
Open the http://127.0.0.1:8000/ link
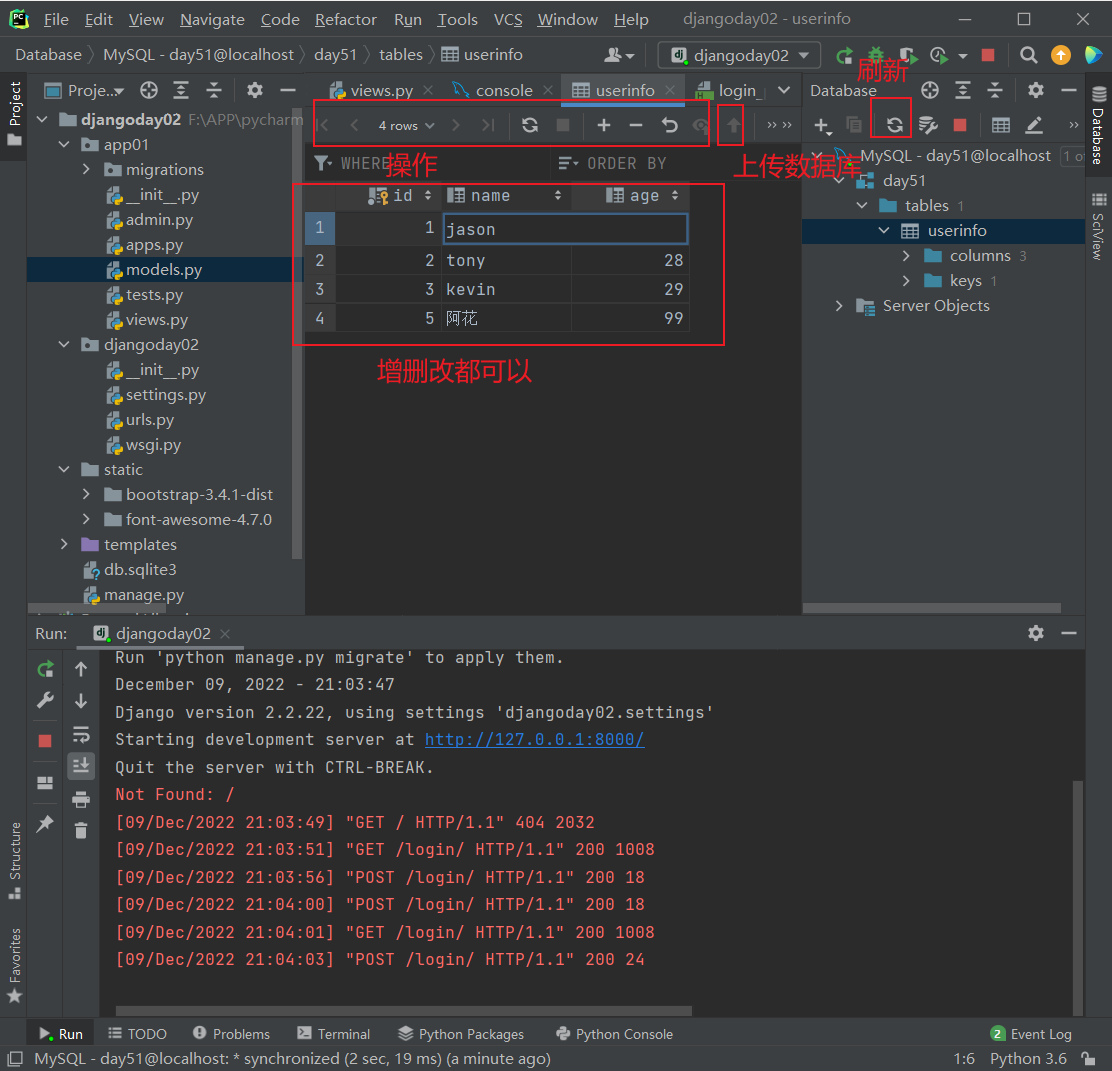click(x=534, y=740)
